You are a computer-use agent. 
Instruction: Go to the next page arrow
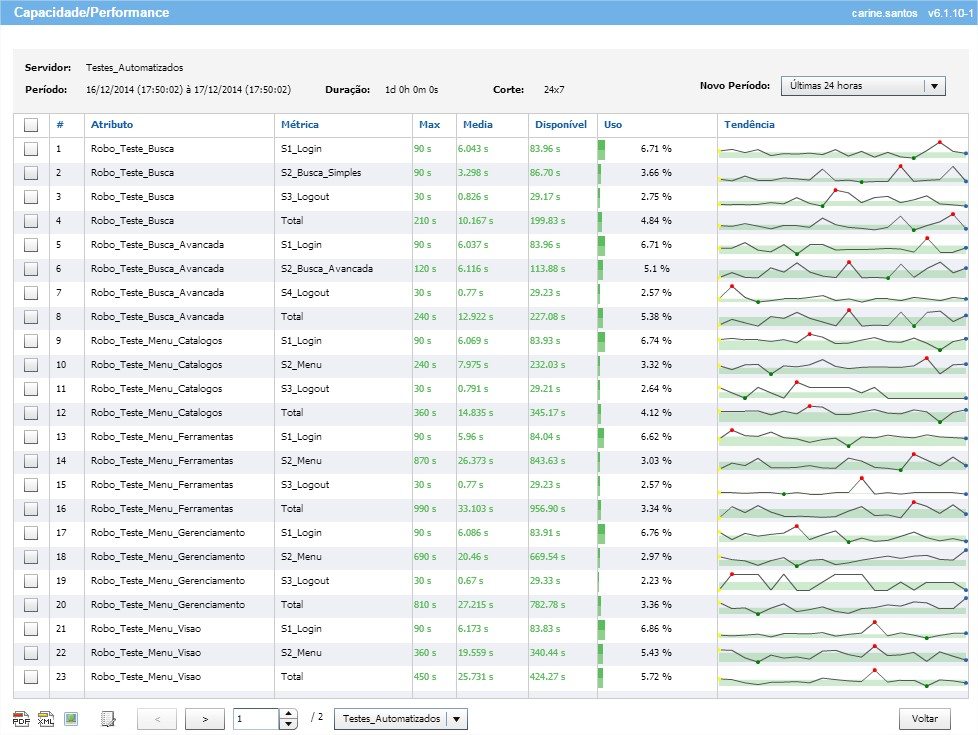pos(205,718)
